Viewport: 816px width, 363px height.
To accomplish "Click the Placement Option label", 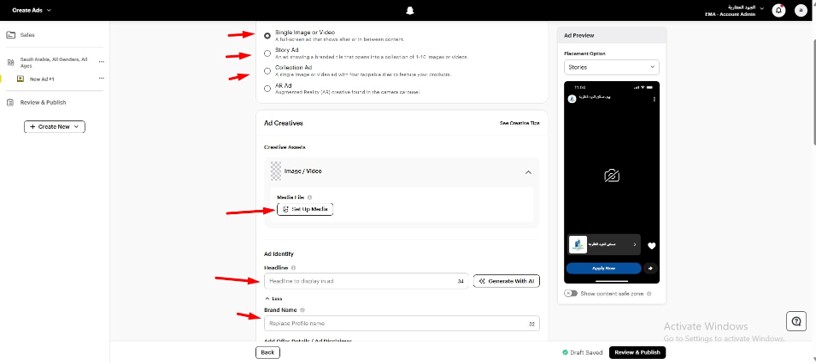I will [585, 54].
